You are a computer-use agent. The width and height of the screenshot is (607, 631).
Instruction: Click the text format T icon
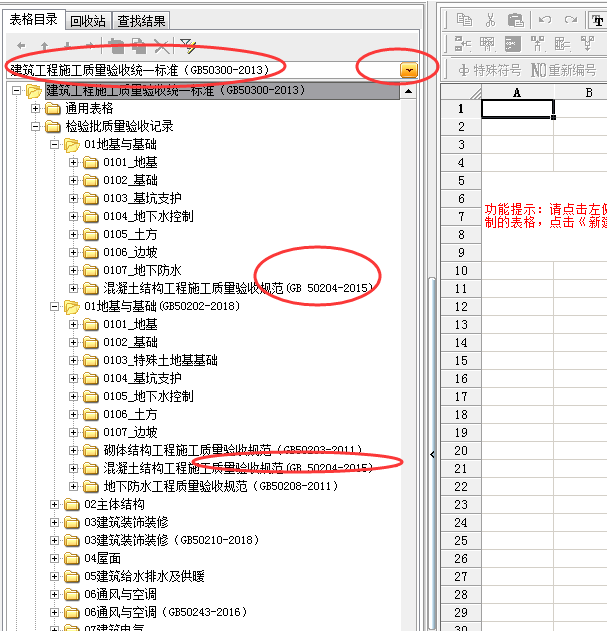(597, 19)
